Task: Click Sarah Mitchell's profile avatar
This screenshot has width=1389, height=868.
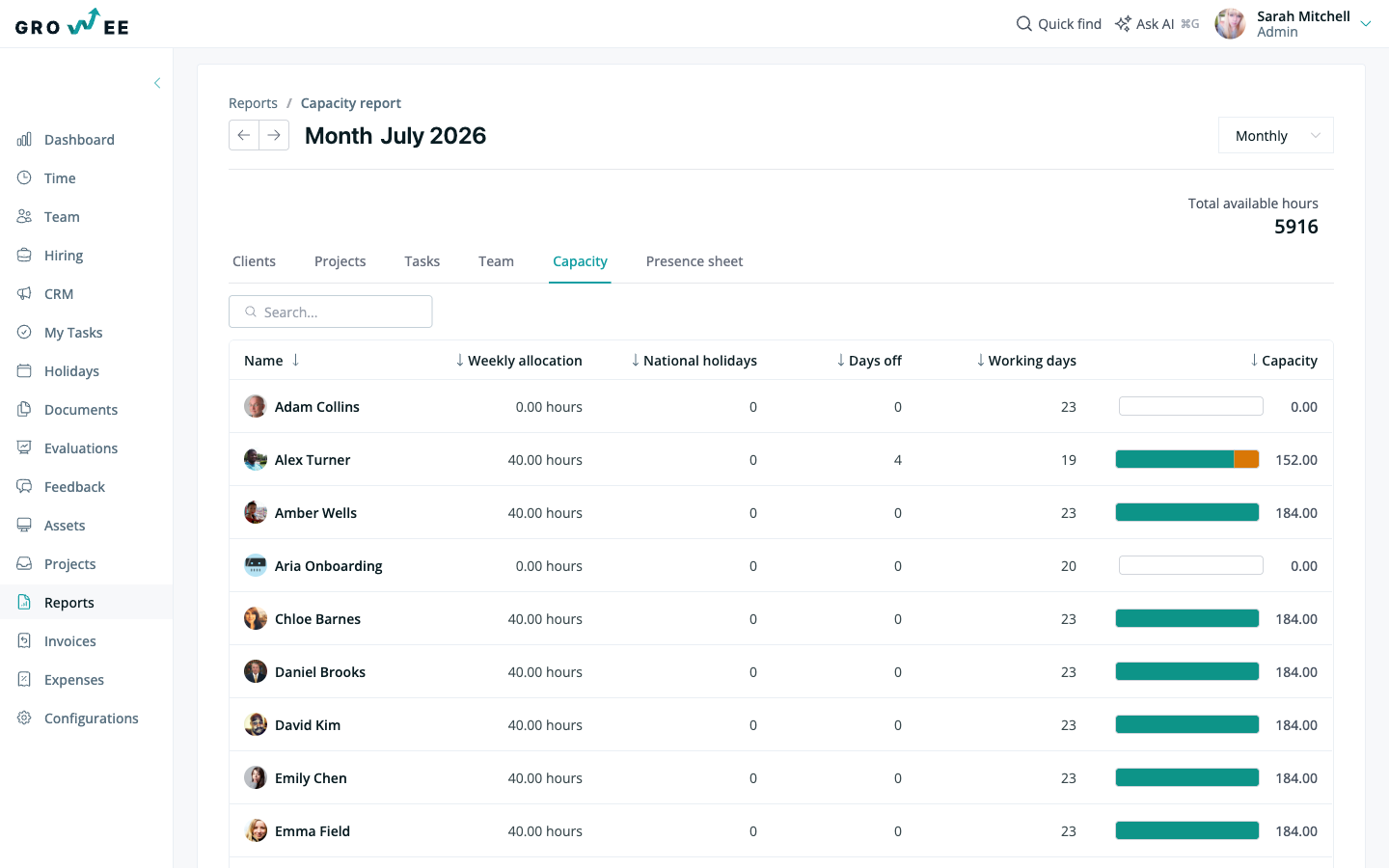Action: [x=1230, y=24]
